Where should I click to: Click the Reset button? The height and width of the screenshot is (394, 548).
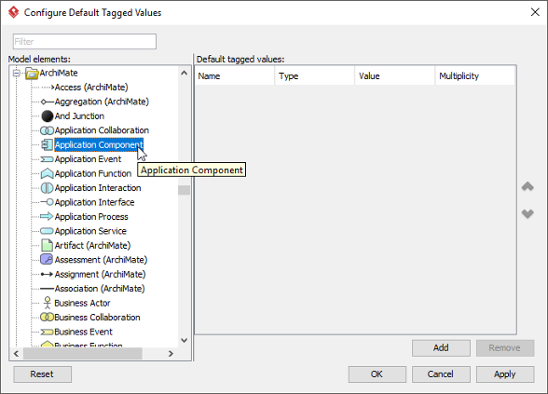click(42, 374)
